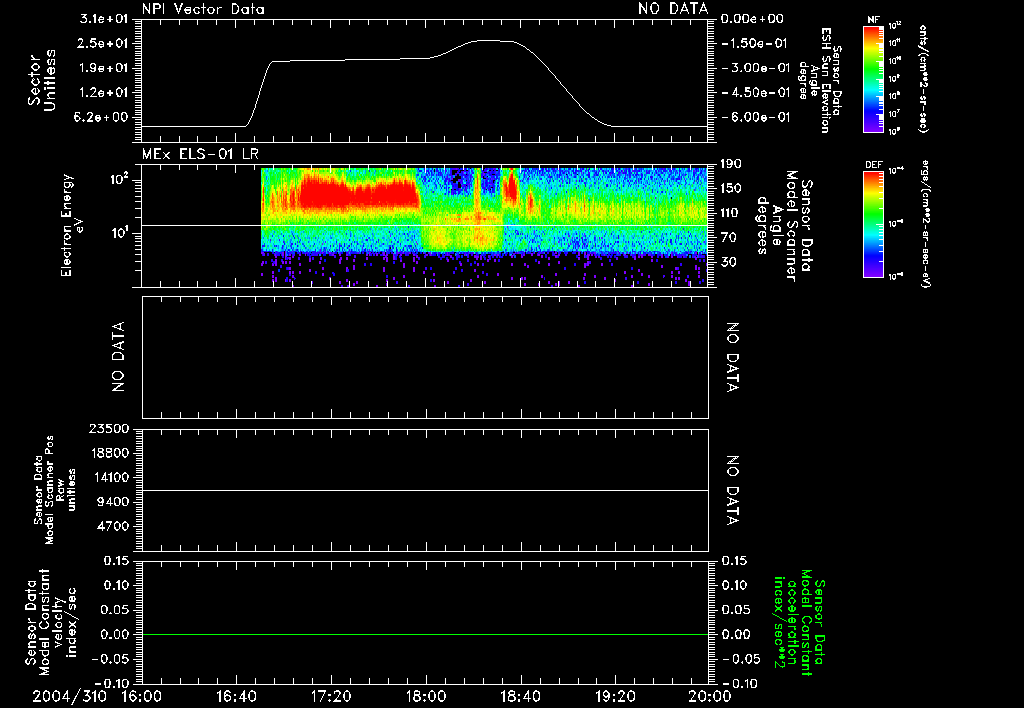The width and height of the screenshot is (1024, 708).
Task: Click the '3.1e+01' sector axis value
Action: coord(104,19)
